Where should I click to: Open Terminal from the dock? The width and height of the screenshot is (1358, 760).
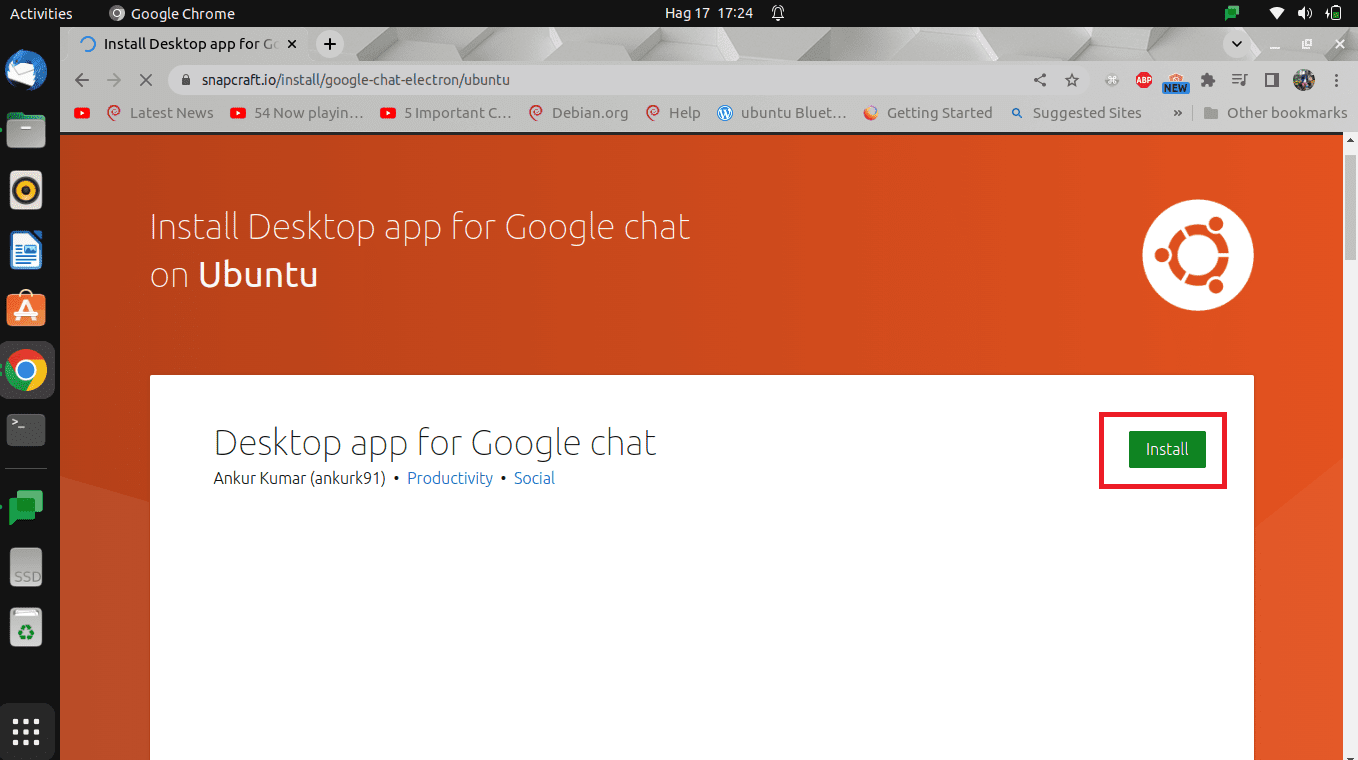click(26, 430)
